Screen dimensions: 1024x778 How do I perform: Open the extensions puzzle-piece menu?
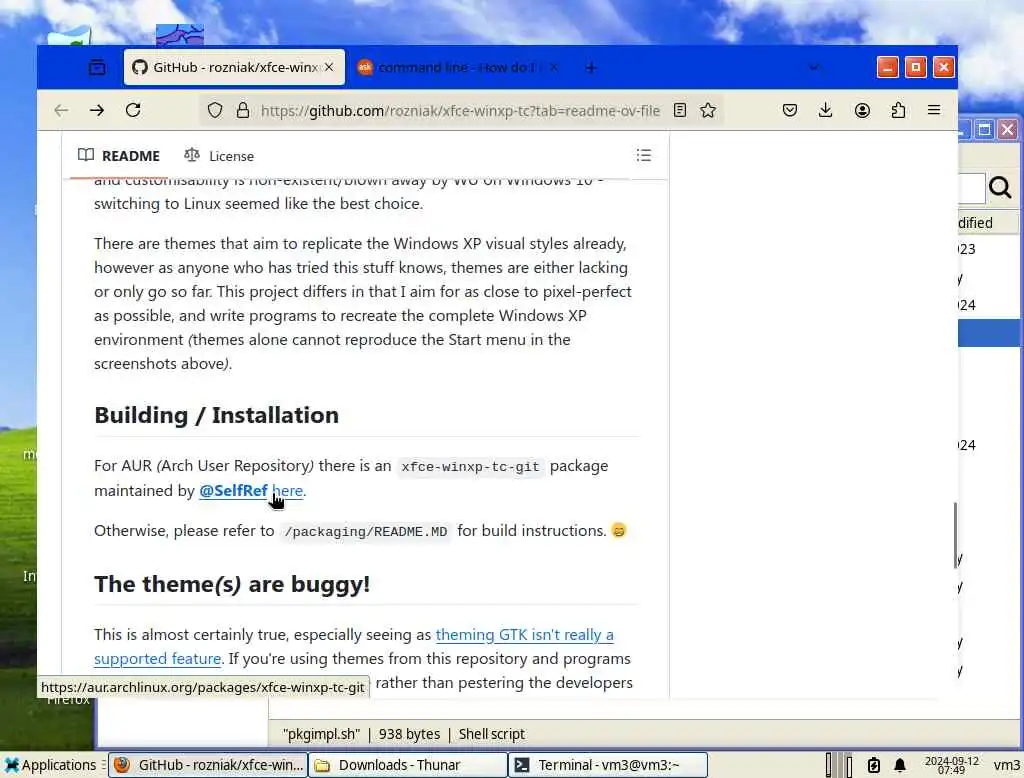coord(898,110)
